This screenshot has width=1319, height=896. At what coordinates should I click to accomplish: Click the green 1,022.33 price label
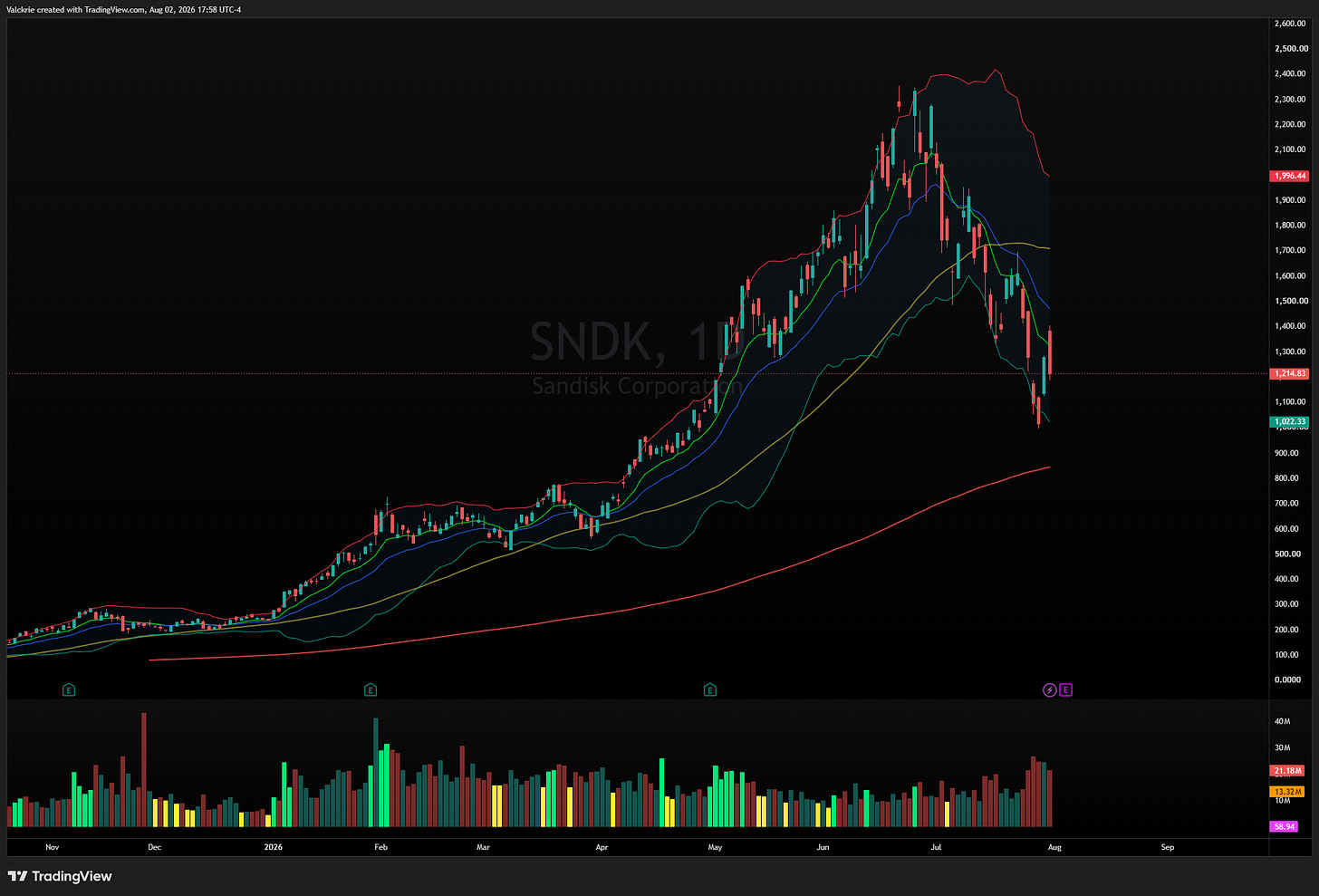click(1289, 421)
